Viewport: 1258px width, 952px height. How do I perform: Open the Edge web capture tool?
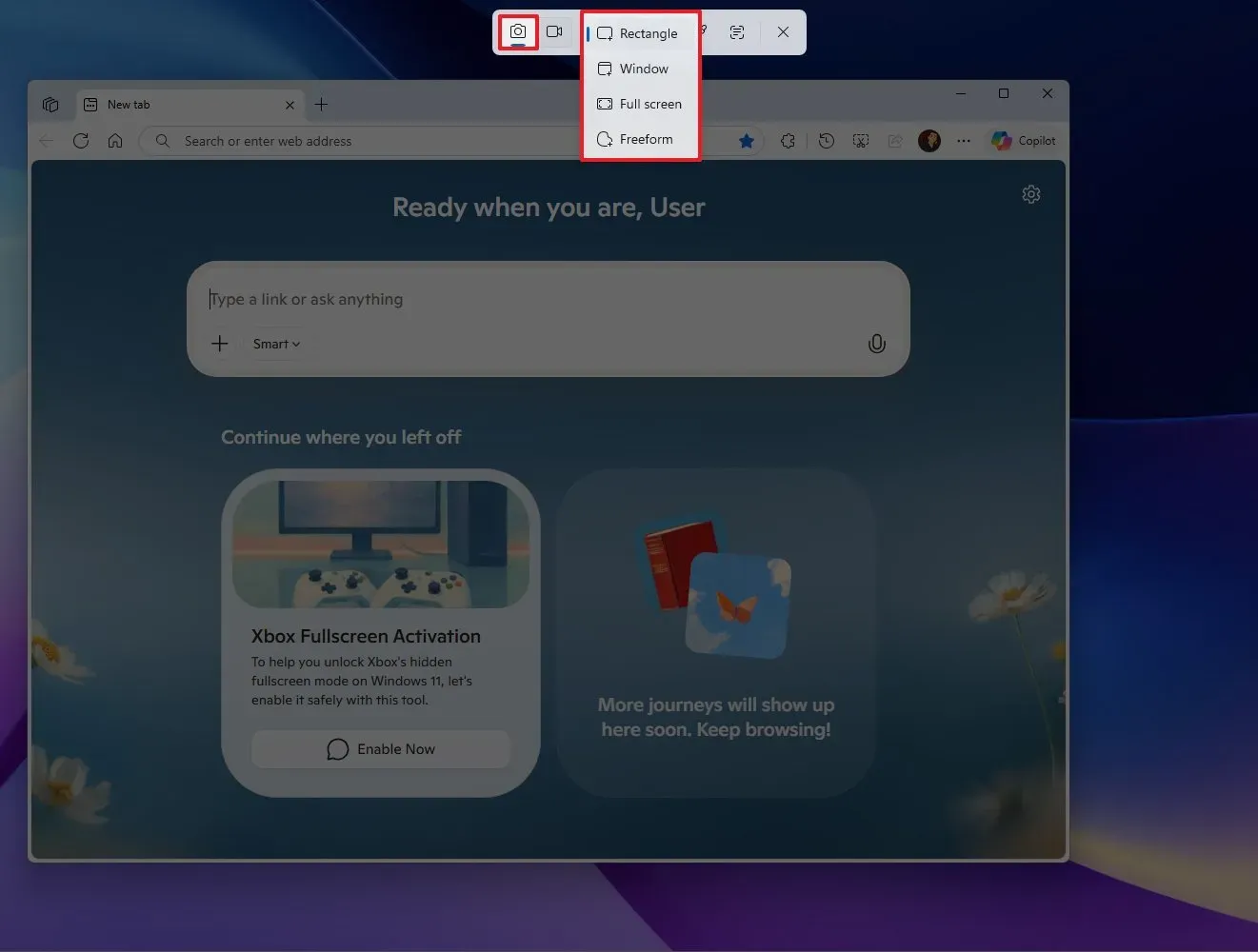pos(860,140)
